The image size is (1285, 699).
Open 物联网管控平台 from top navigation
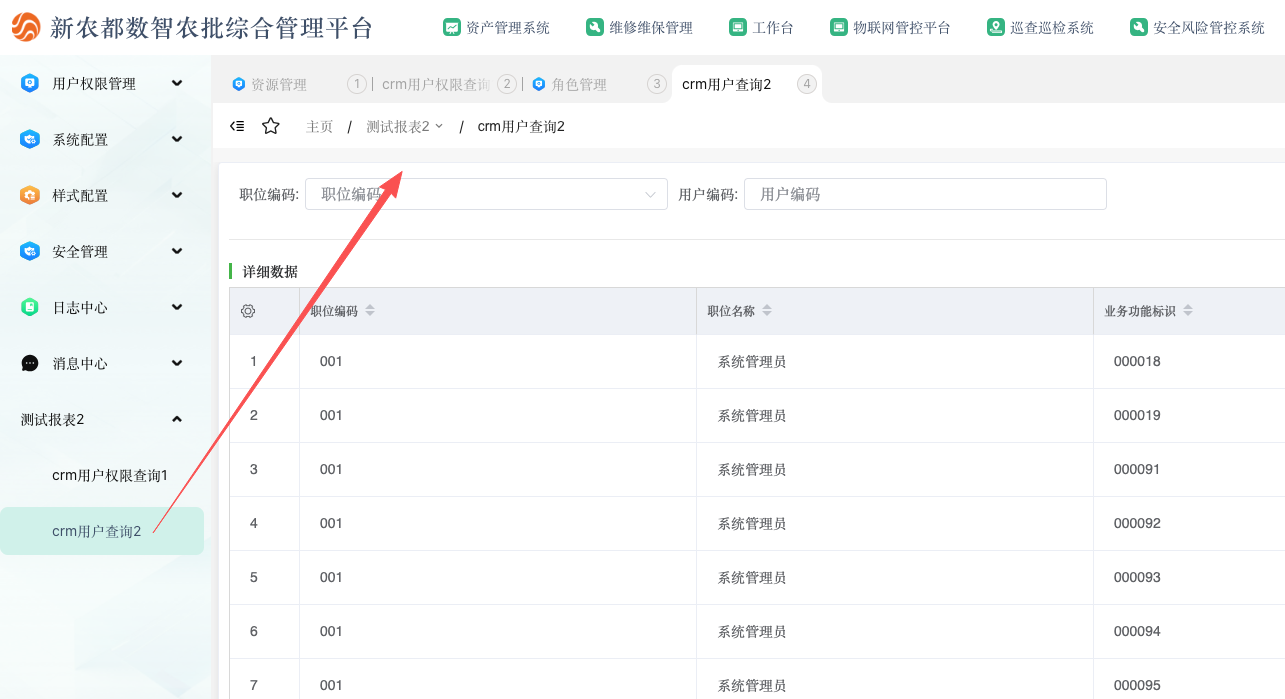tap(890, 28)
